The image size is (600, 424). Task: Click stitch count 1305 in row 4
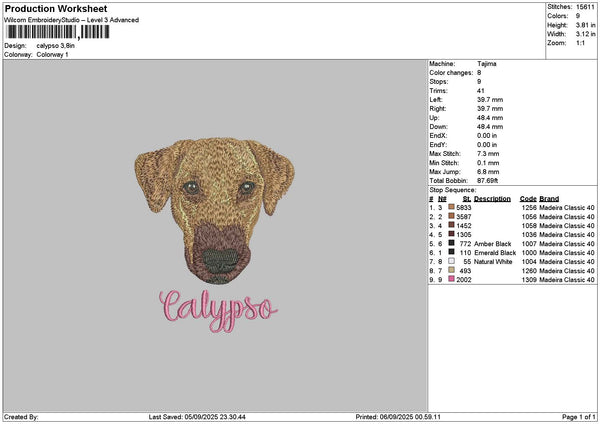point(464,235)
